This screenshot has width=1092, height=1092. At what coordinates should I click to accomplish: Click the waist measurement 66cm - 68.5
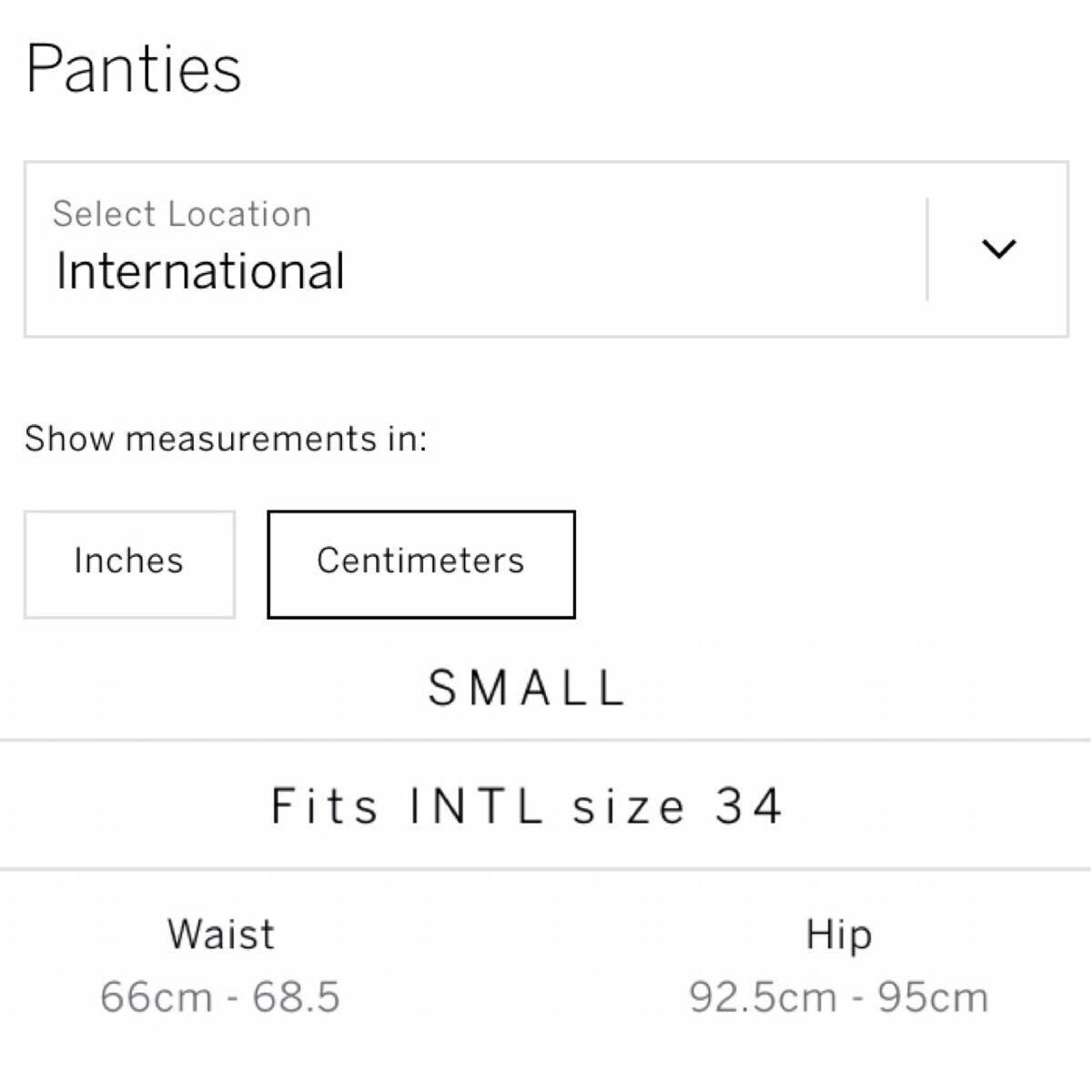[x=220, y=996]
